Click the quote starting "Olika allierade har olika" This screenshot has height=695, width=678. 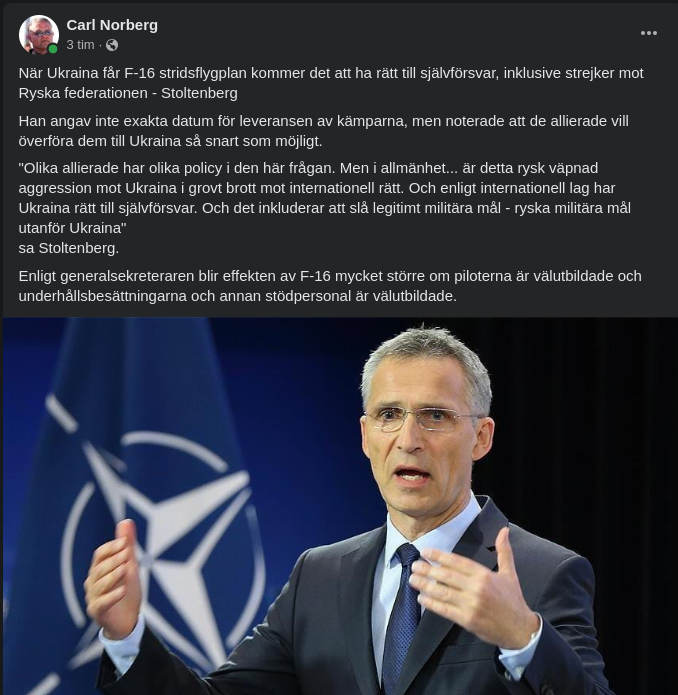click(325, 198)
